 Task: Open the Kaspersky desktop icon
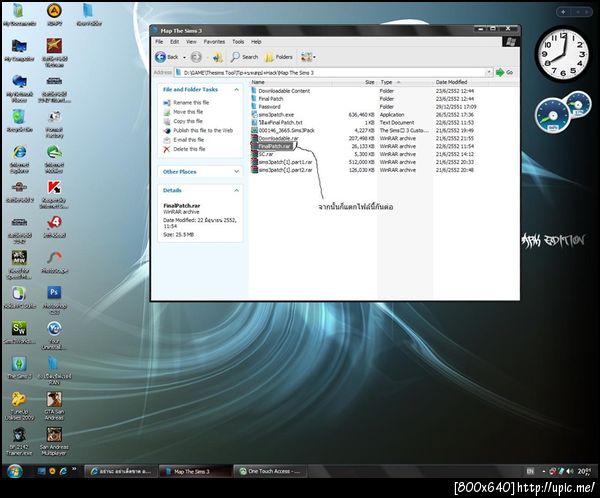pyautogui.click(x=54, y=194)
